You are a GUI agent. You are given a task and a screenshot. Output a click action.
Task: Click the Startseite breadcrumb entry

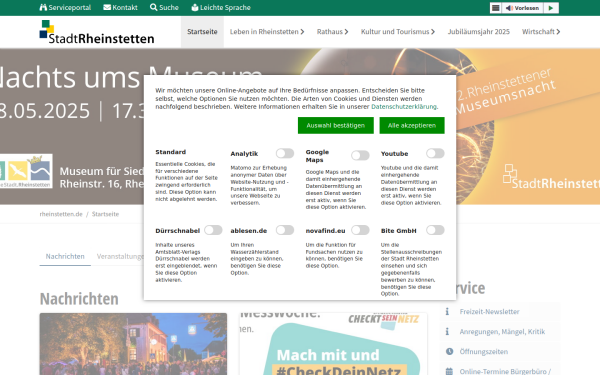pos(105,214)
